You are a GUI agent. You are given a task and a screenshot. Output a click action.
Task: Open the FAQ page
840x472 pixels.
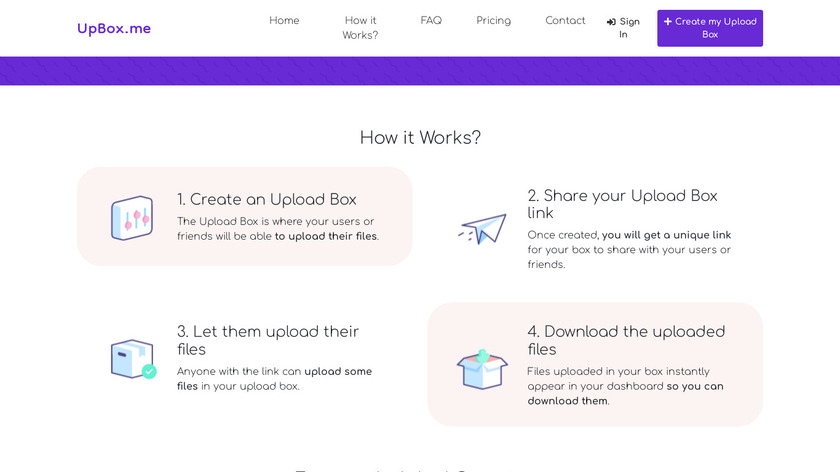click(x=431, y=21)
